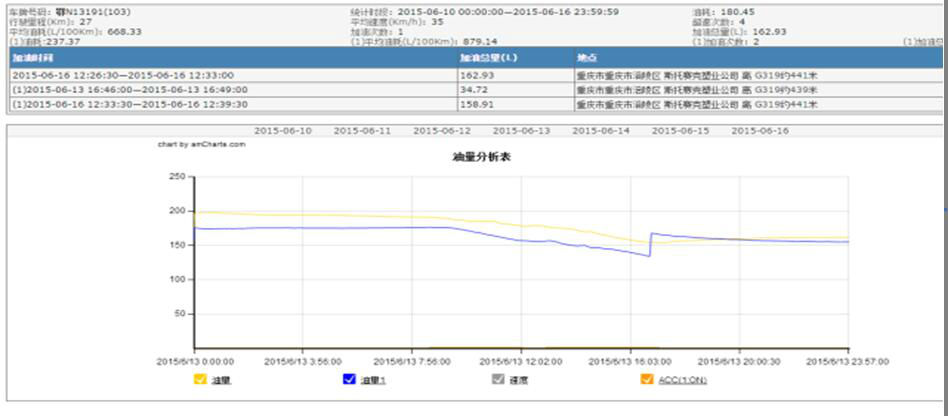Switch to the 2015-06-12 date tab
This screenshot has width=948, height=416.
[442, 131]
